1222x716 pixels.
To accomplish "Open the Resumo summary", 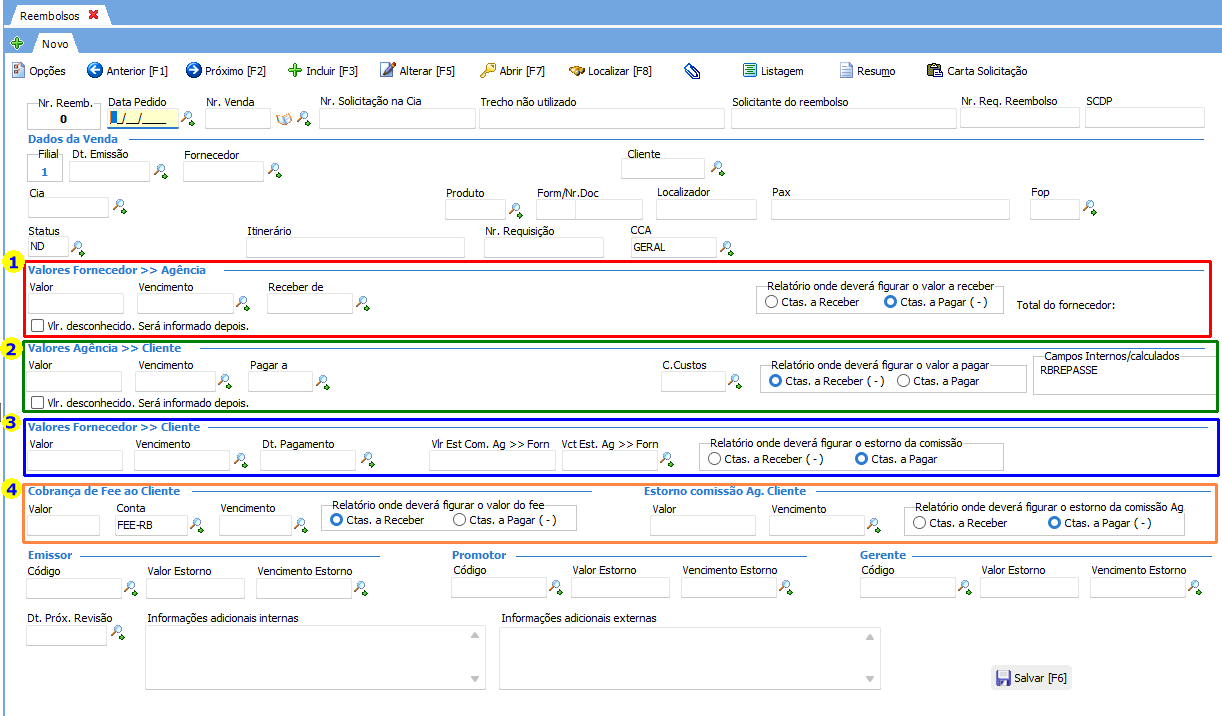I will click(x=867, y=71).
